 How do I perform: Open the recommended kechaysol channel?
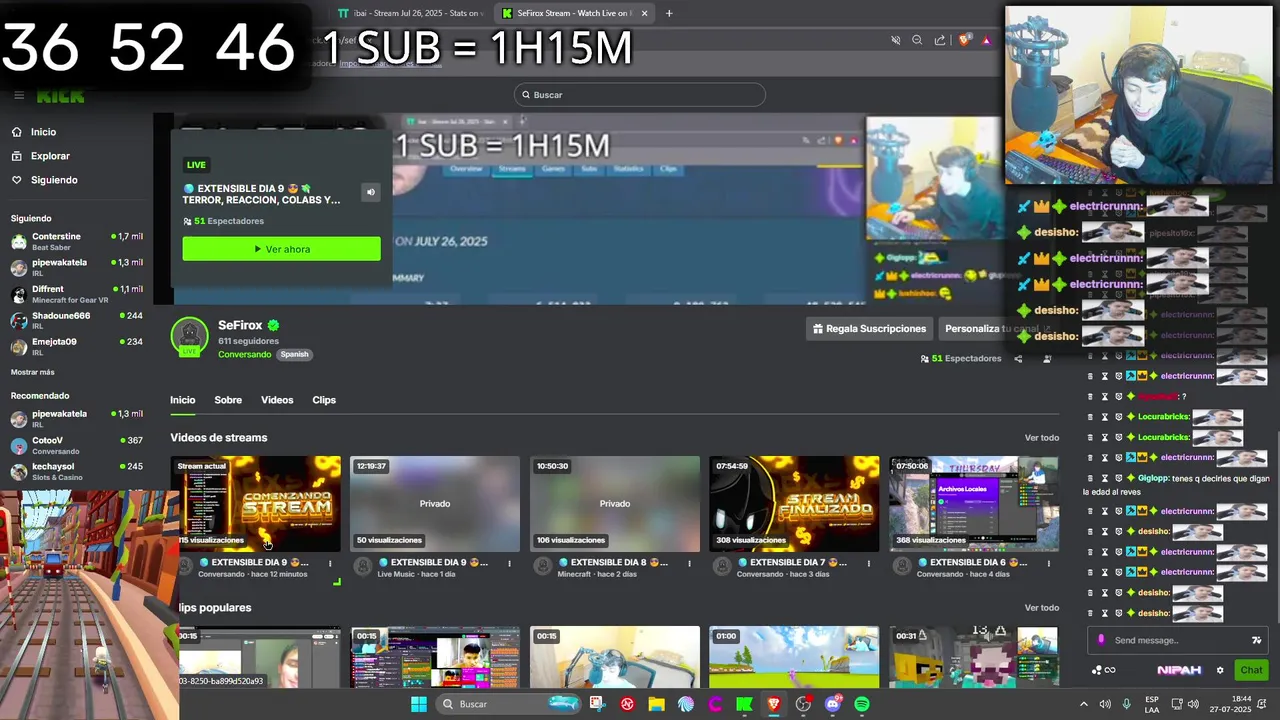pos(76,470)
